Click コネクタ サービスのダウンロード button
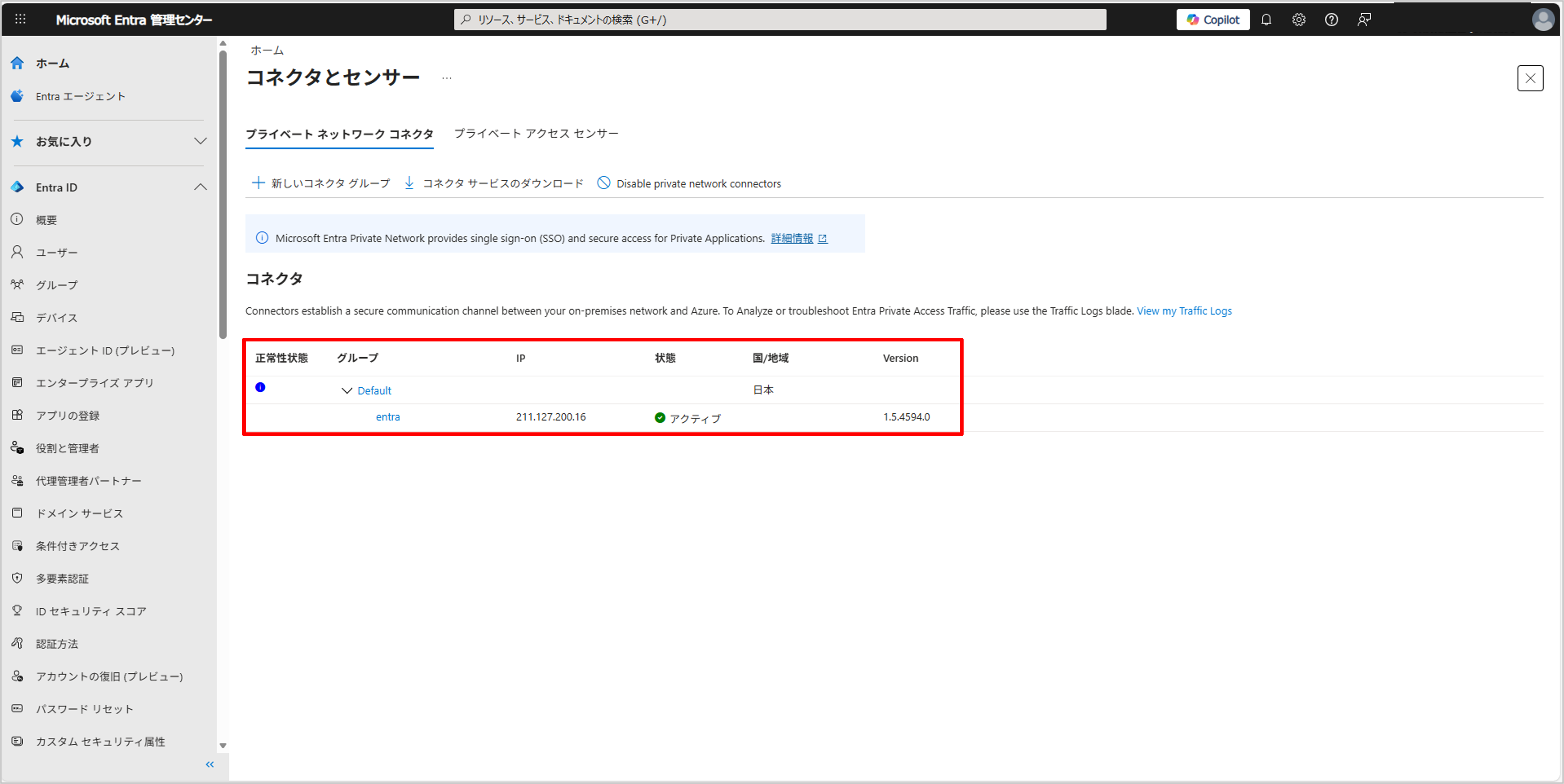Image resolution: width=1564 pixels, height=784 pixels. click(494, 183)
